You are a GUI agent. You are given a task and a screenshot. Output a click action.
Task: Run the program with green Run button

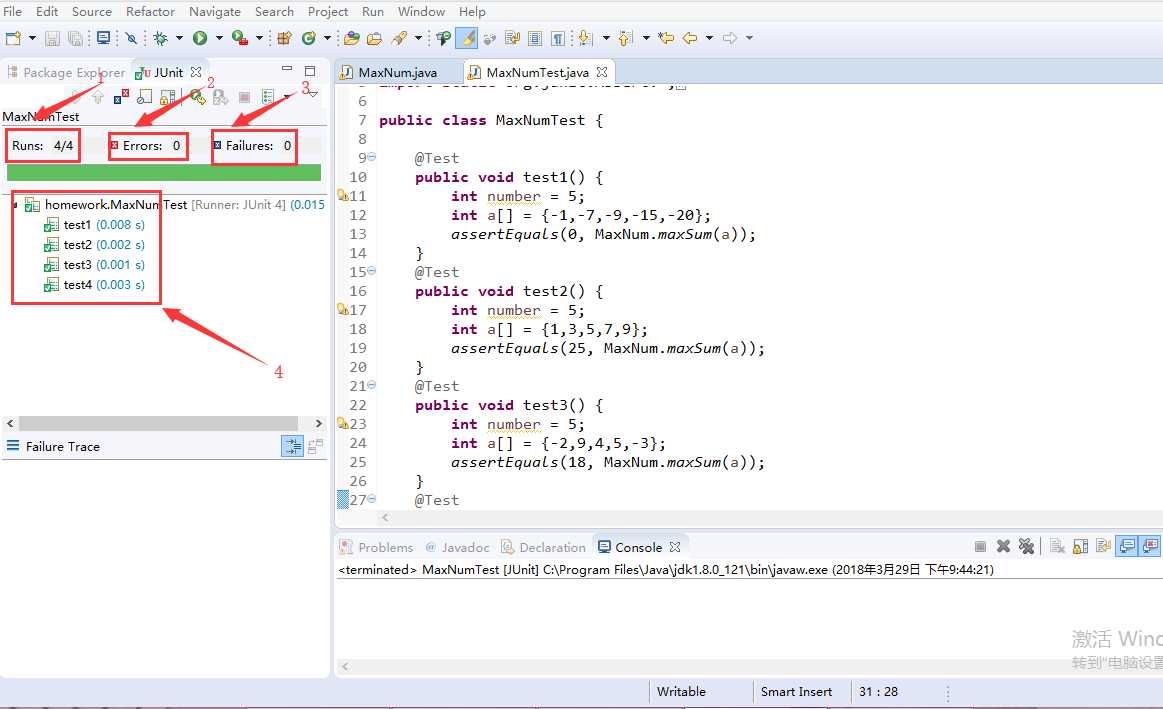click(200, 38)
